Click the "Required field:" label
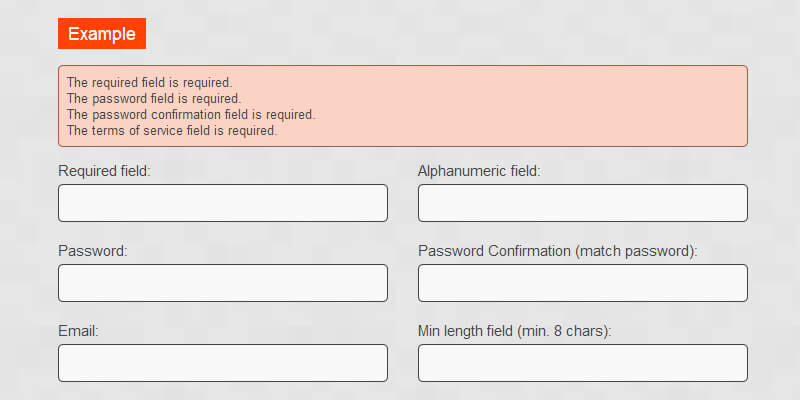Image resolution: width=800 pixels, height=400 pixels. pos(104,171)
